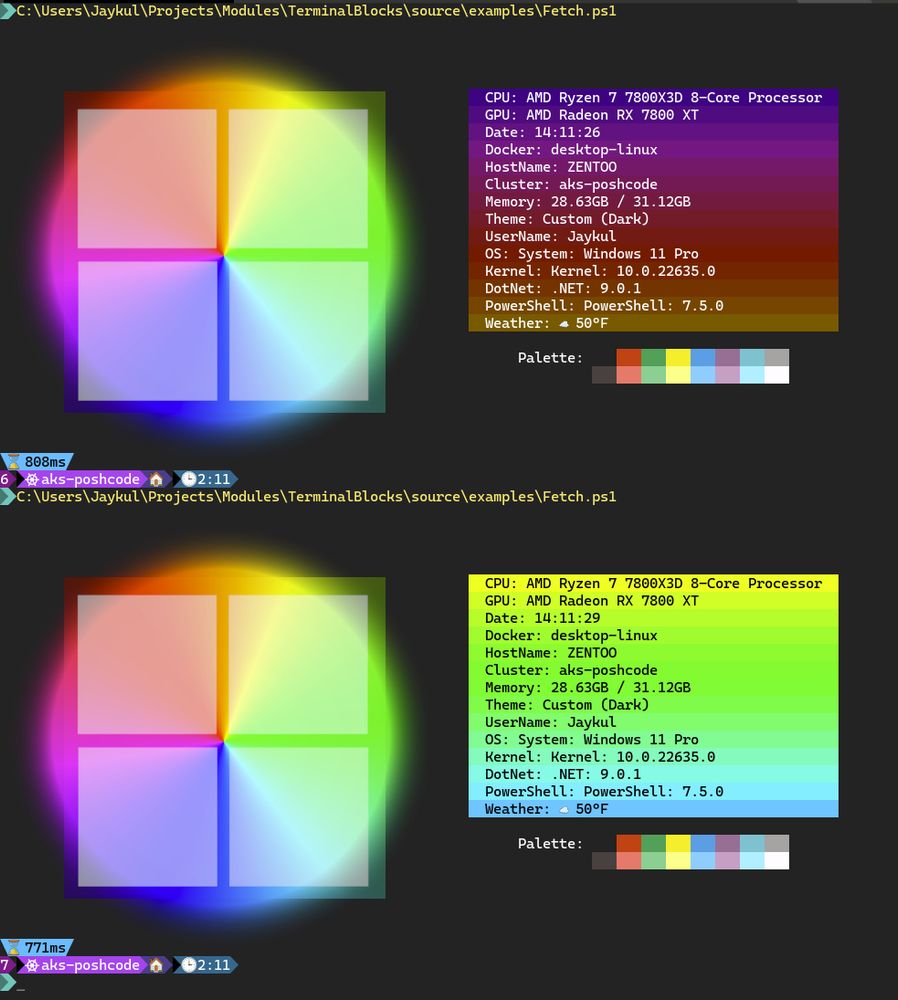
Task: Click the 2:11 time in prompt 7
Action: pos(214,965)
